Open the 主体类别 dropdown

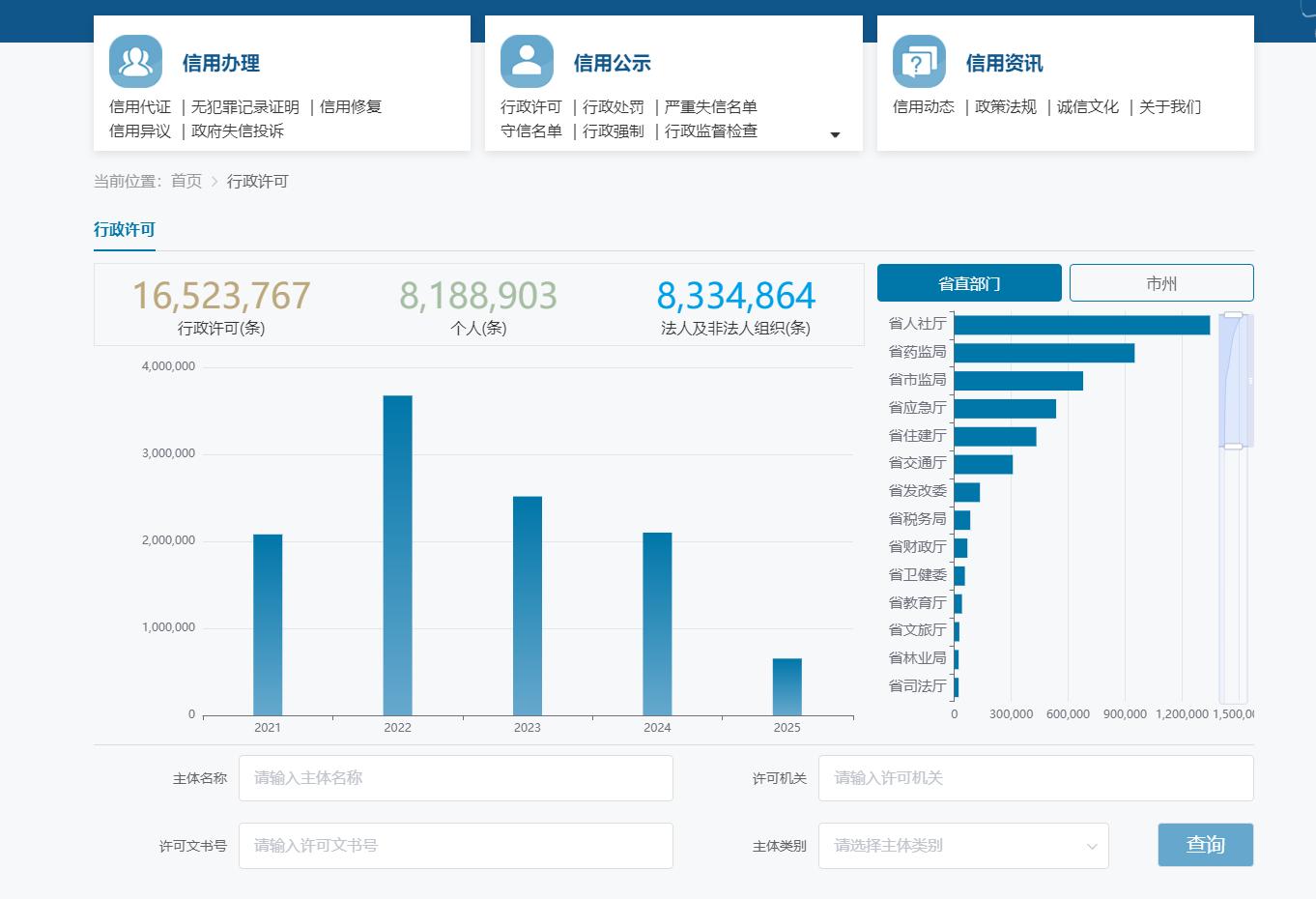tap(962, 846)
